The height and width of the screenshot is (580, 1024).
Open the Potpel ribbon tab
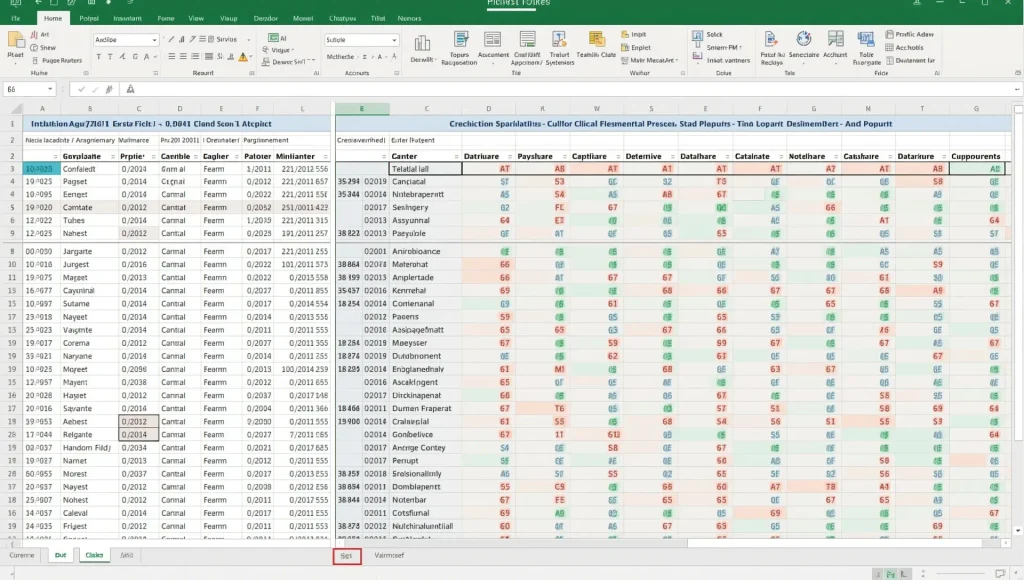pos(89,18)
